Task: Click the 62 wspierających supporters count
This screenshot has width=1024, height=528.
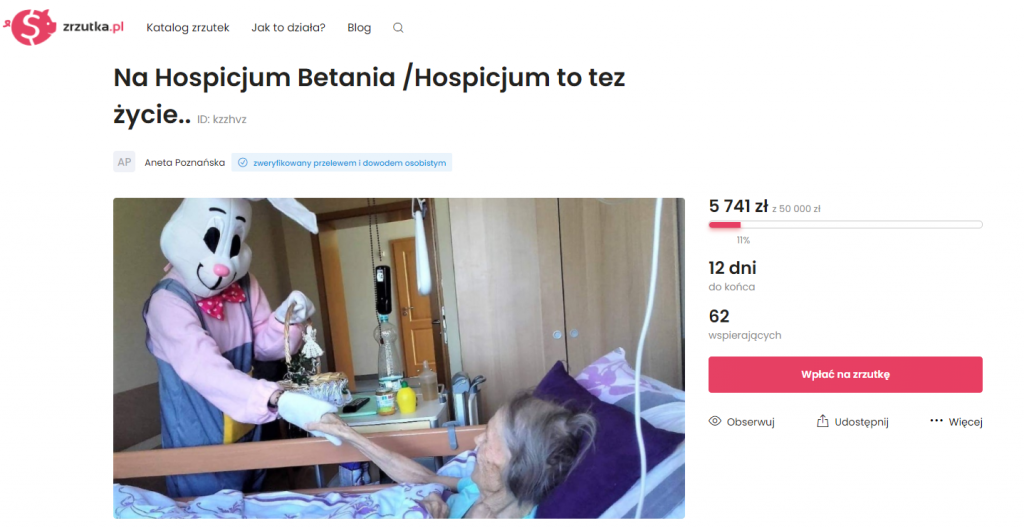Action: tap(744, 325)
